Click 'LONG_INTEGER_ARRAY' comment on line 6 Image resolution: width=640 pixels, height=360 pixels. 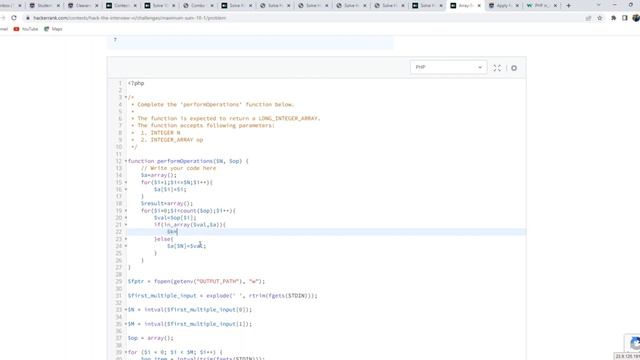coord(289,118)
